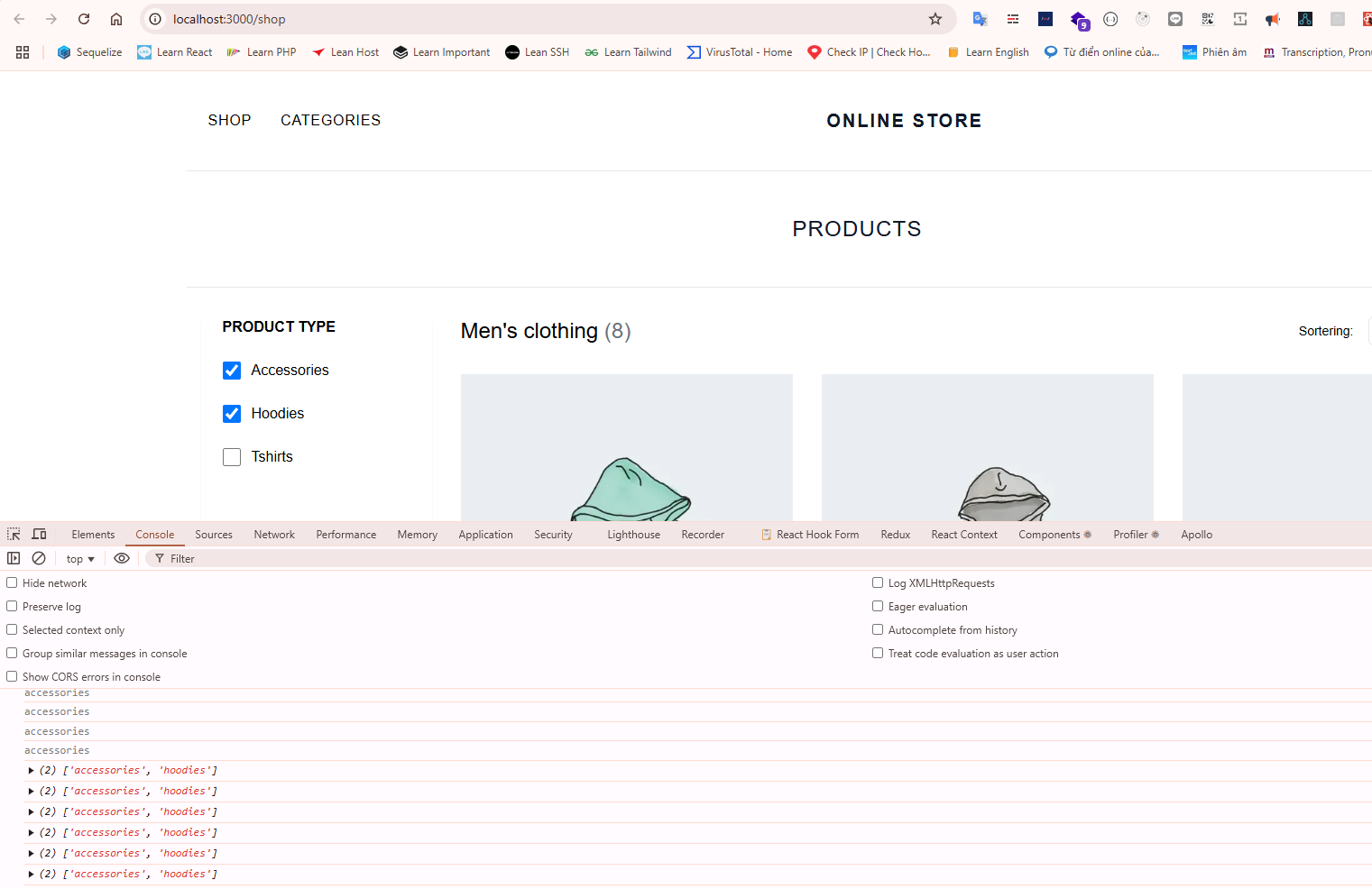Click the live expression eye icon
1372x889 pixels.
[122, 558]
